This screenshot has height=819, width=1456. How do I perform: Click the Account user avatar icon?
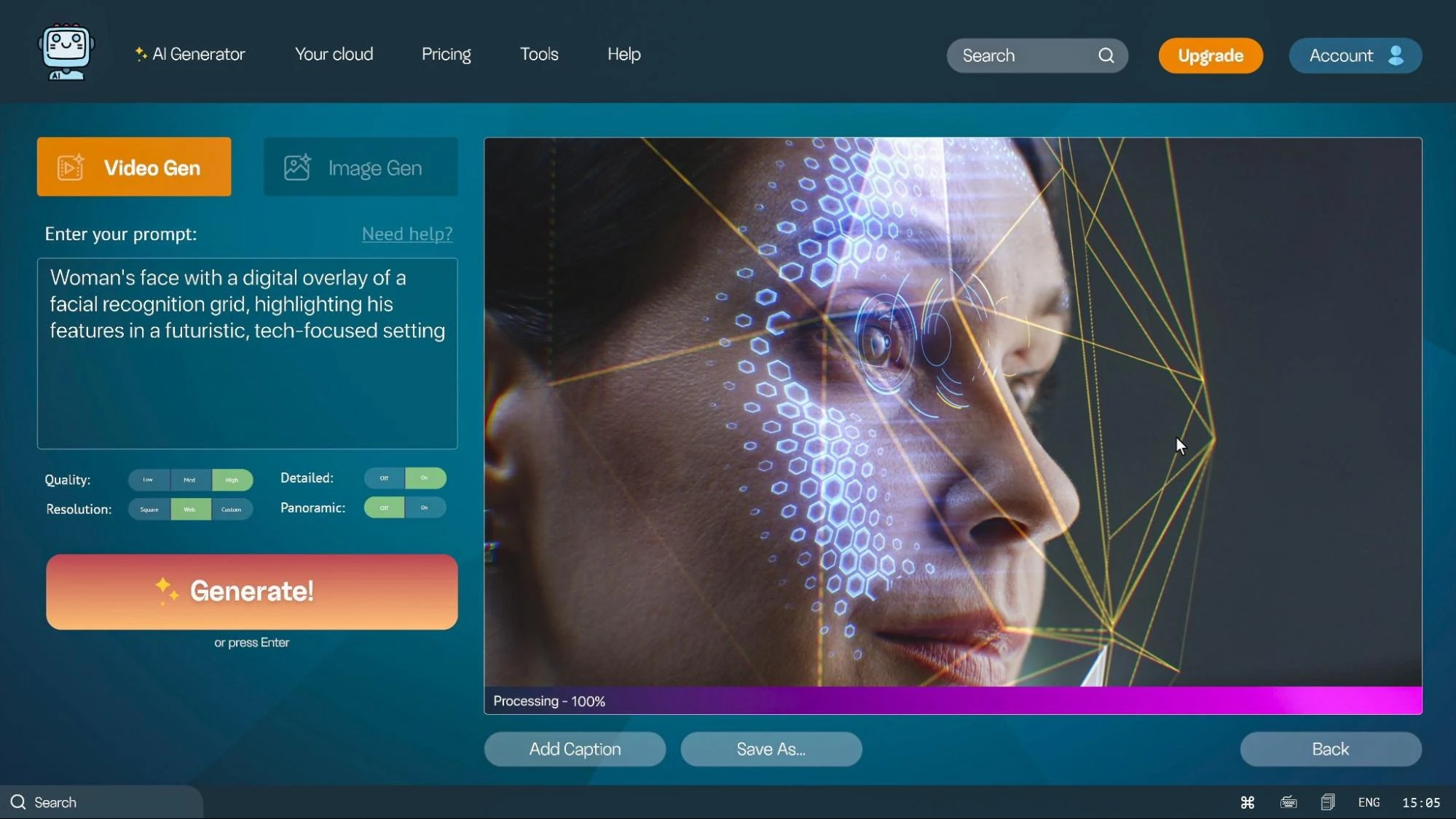click(1397, 55)
